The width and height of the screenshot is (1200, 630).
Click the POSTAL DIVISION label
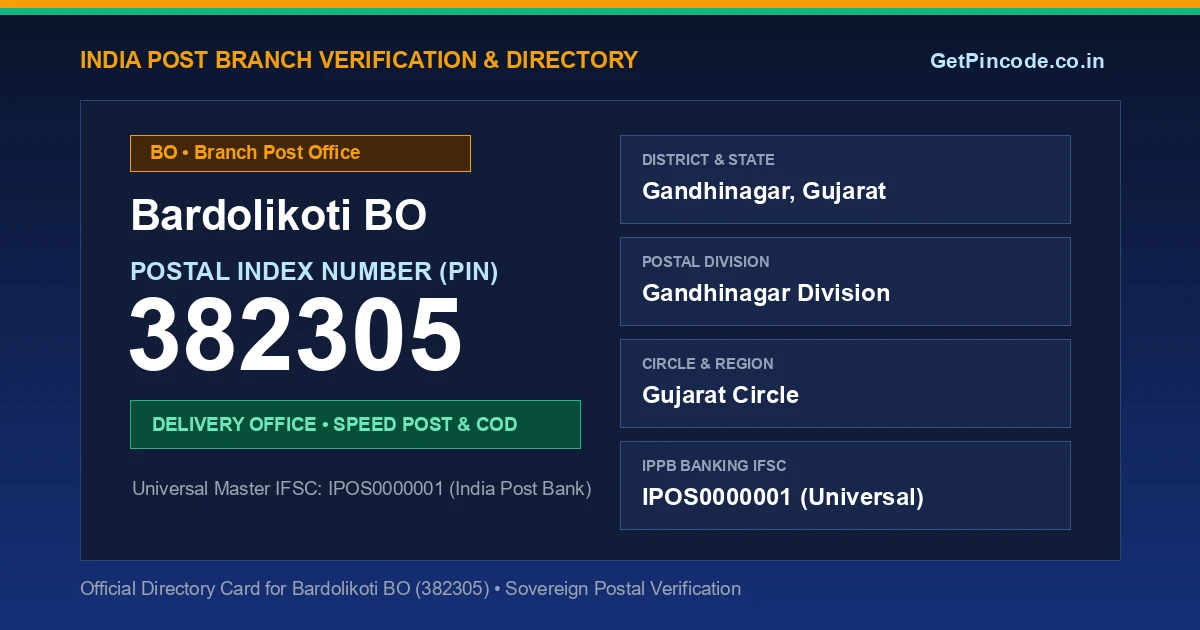pyautogui.click(x=706, y=262)
